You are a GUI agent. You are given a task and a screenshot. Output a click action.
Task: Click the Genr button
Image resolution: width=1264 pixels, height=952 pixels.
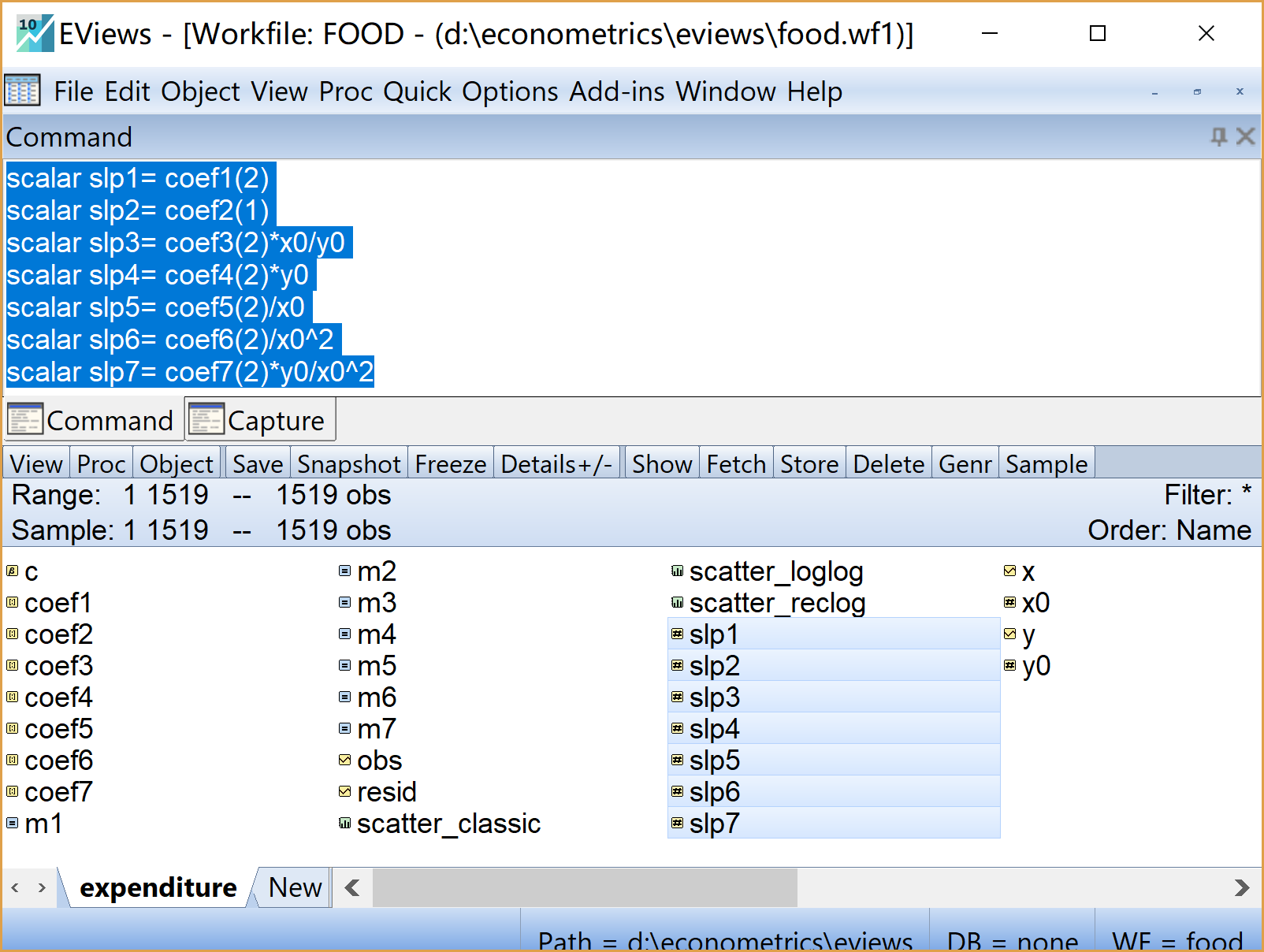pyautogui.click(x=965, y=464)
